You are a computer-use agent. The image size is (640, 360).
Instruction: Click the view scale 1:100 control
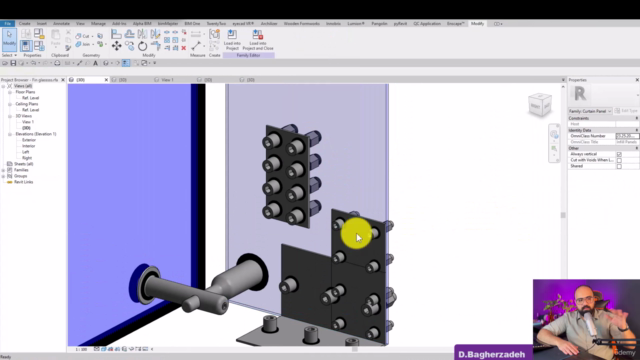[x=81, y=349]
